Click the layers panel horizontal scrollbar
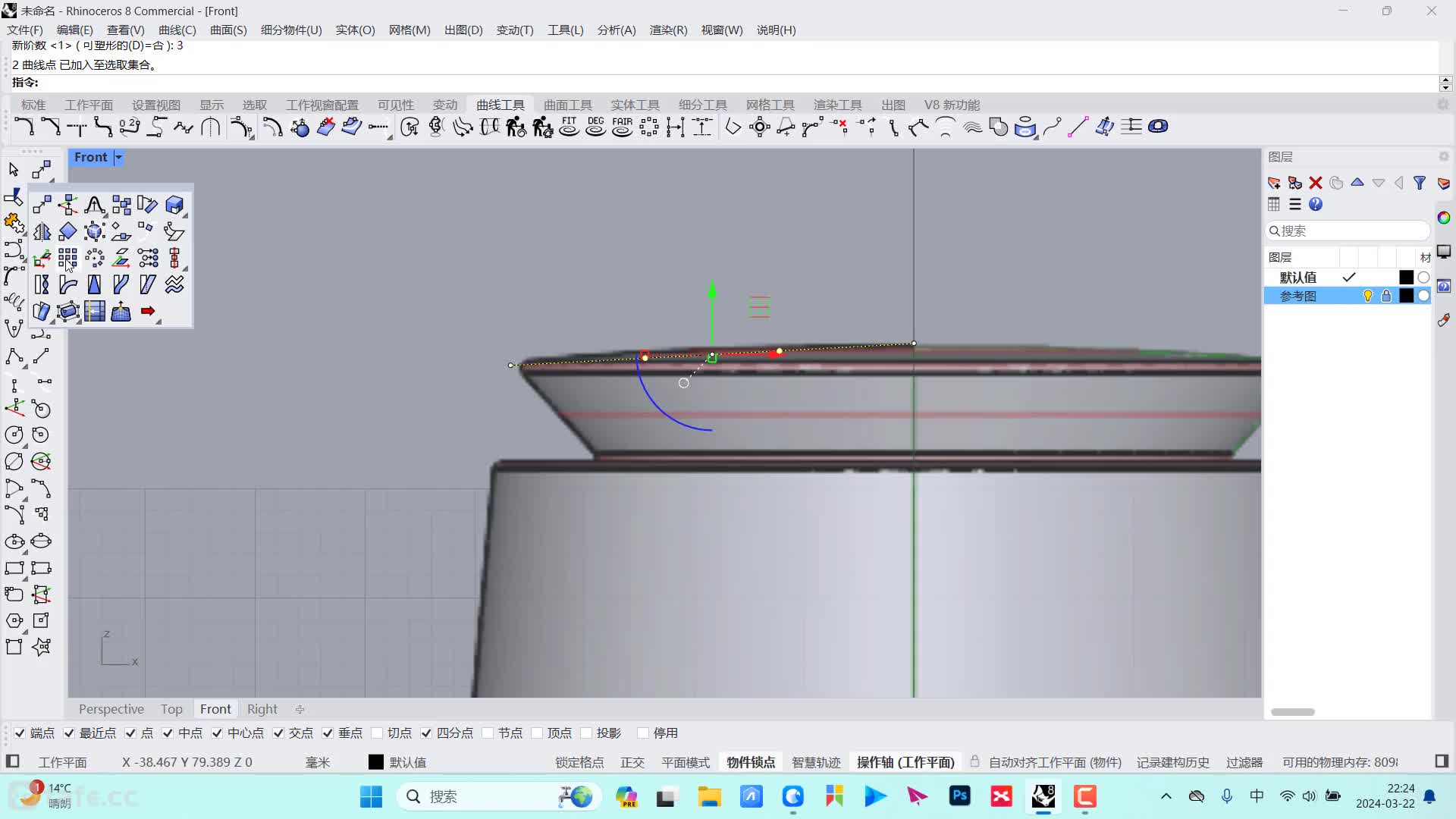The height and width of the screenshot is (819, 1456). click(1293, 712)
